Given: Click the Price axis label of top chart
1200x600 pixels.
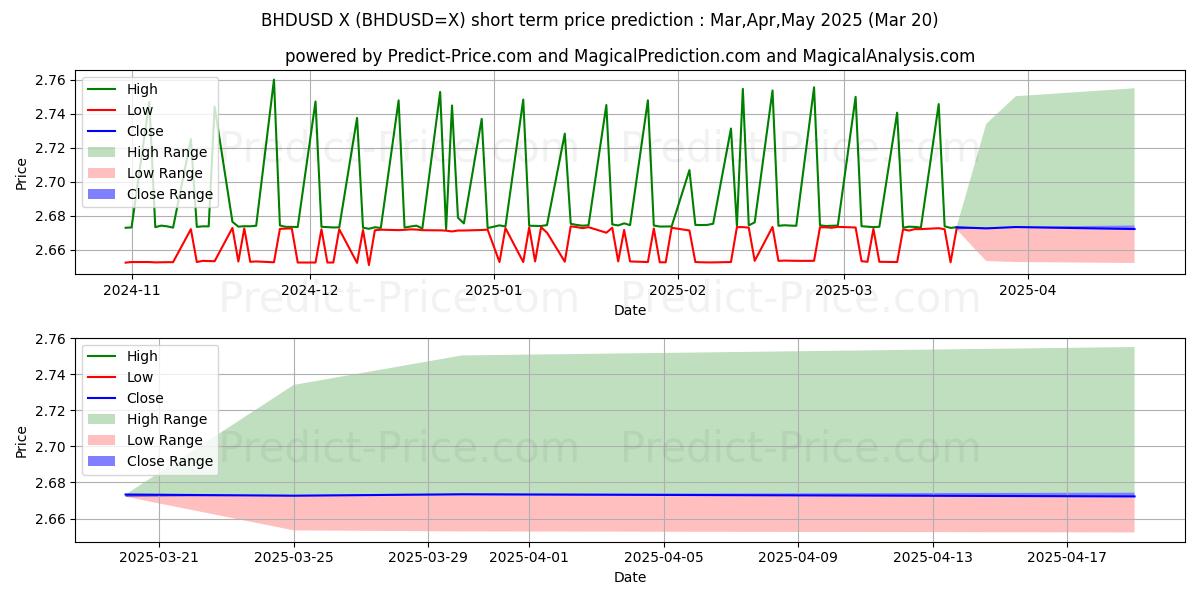Looking at the screenshot, I should pos(22,173).
